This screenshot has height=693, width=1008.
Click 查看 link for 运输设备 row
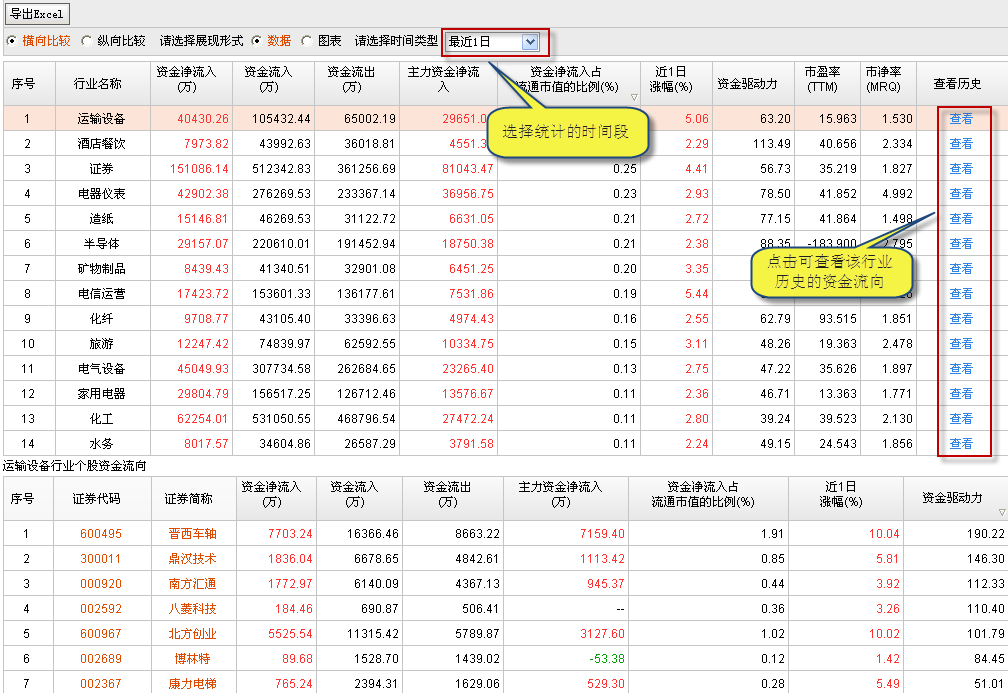pyautogui.click(x=960, y=119)
